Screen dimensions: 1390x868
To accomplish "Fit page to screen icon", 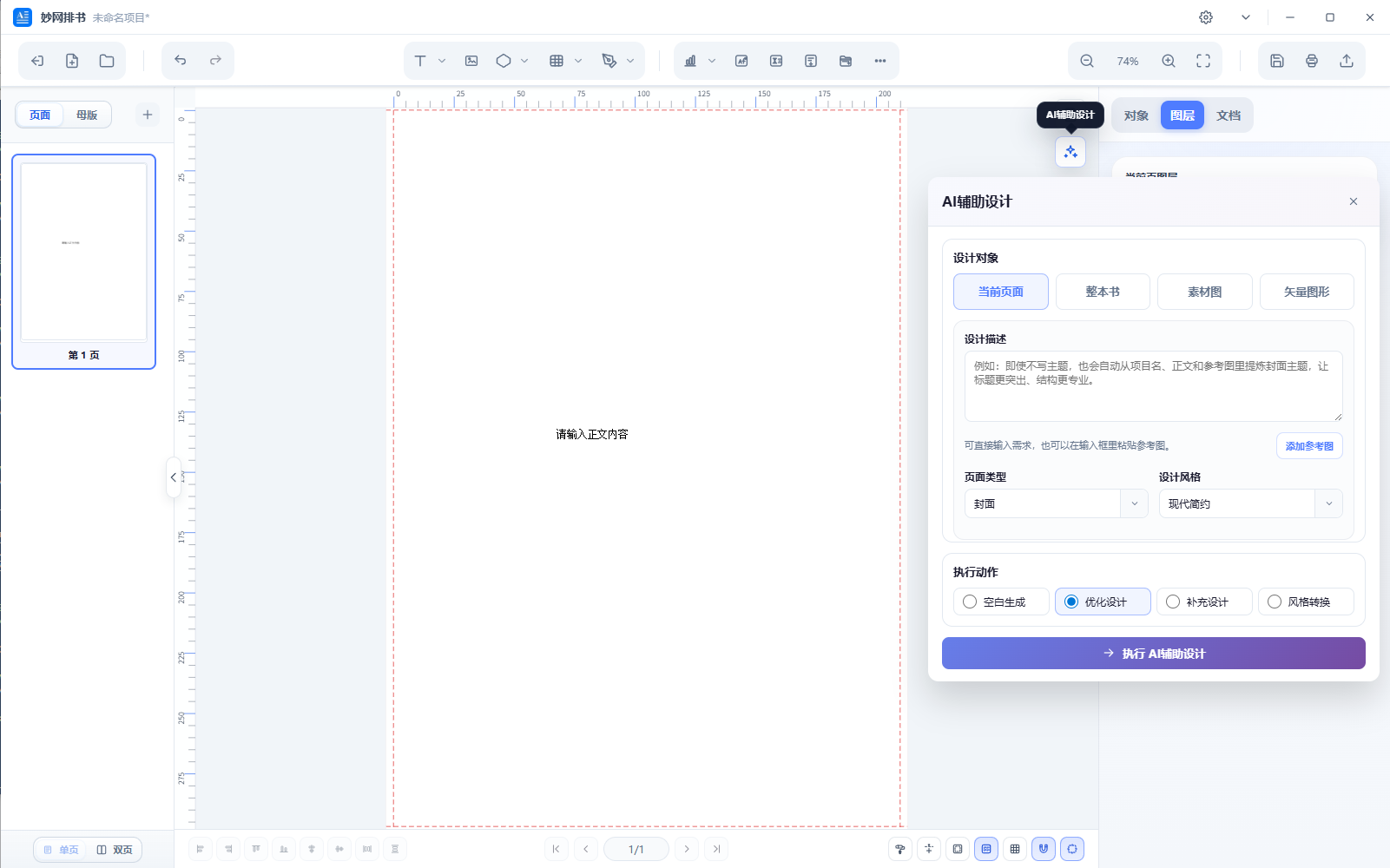I will [1203, 61].
